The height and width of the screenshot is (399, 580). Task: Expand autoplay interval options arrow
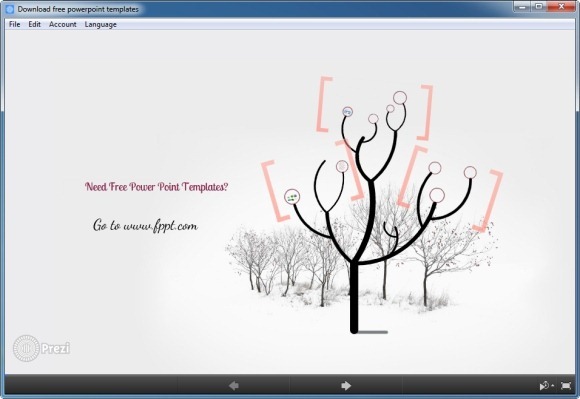click(553, 386)
